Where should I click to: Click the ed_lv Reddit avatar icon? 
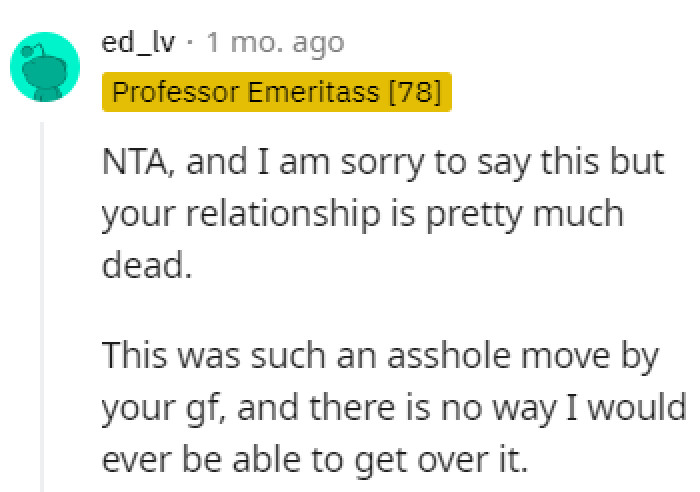(x=44, y=67)
